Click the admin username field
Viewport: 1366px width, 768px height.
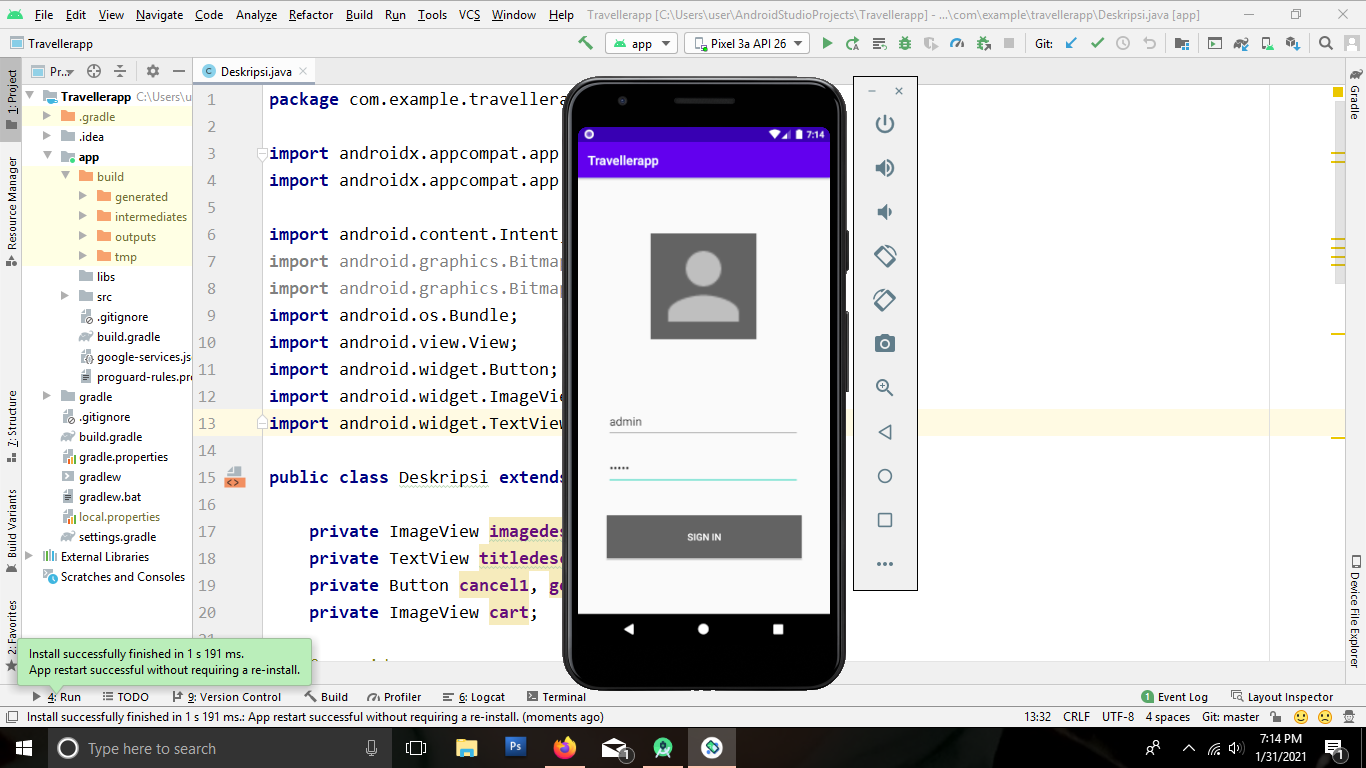703,422
